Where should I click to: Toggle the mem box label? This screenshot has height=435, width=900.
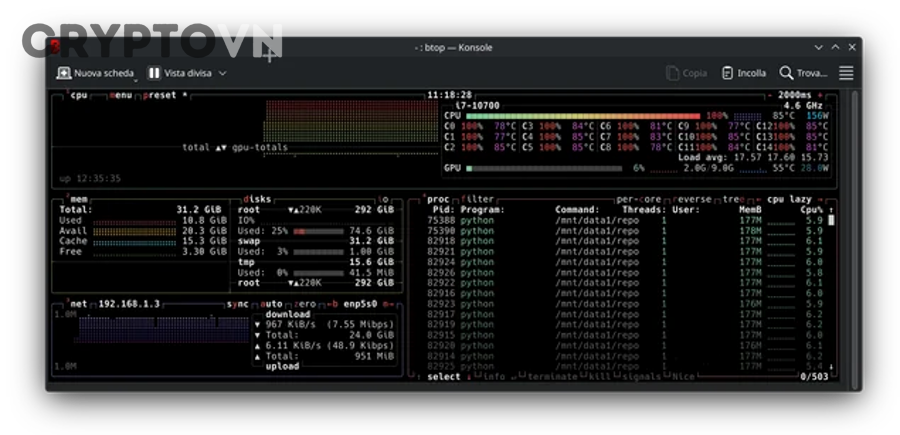click(79, 199)
